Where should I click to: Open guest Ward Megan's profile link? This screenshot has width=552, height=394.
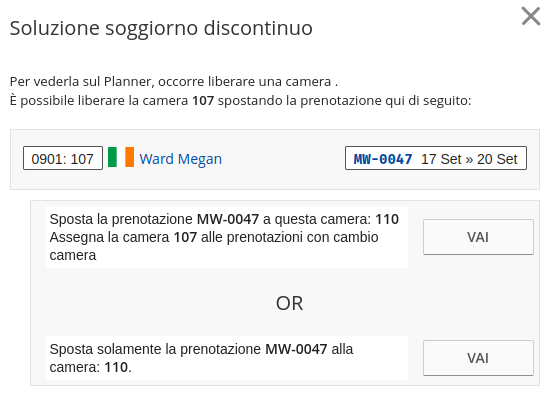click(181, 159)
